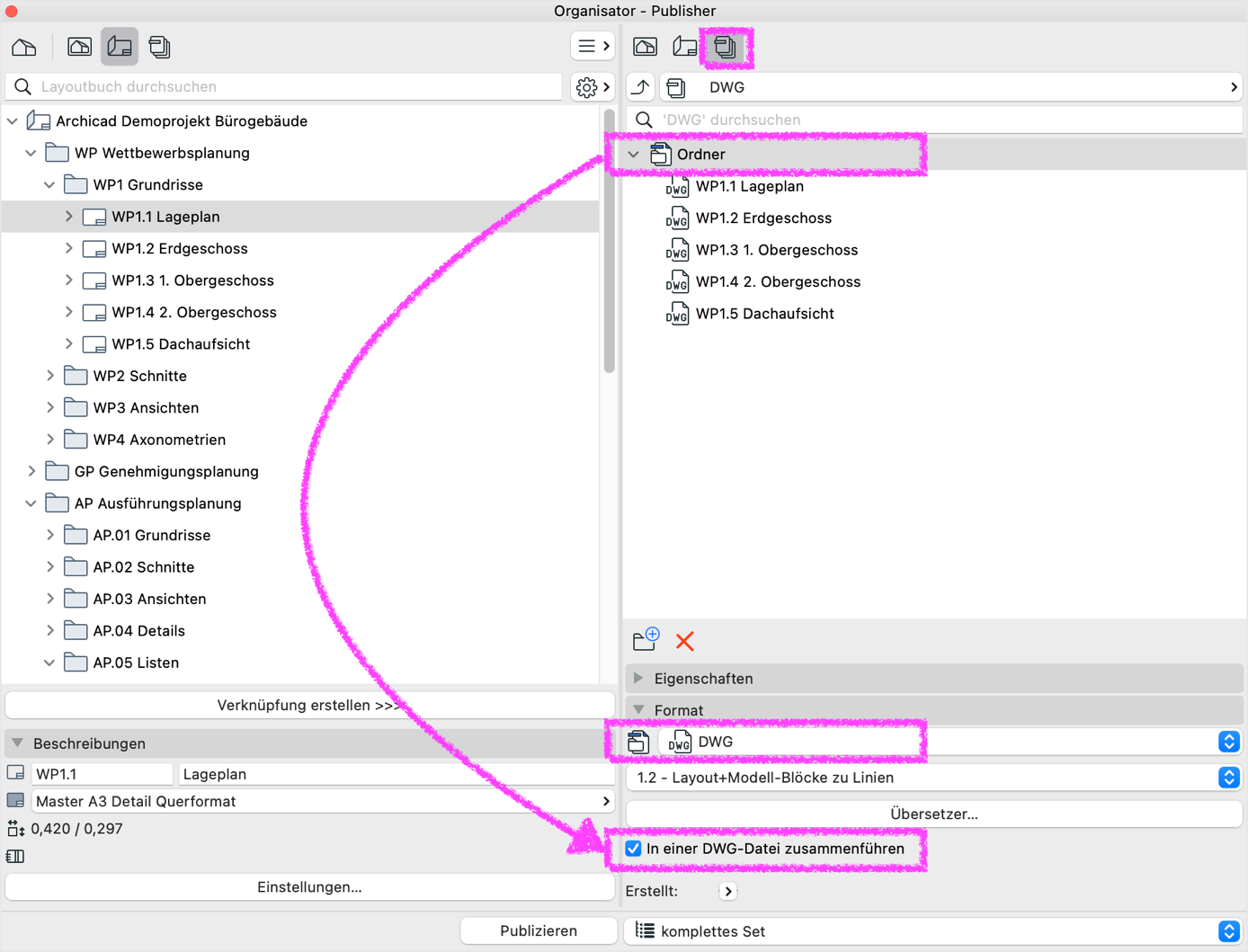Open search settings gear menu
The image size is (1248, 952).
593,87
